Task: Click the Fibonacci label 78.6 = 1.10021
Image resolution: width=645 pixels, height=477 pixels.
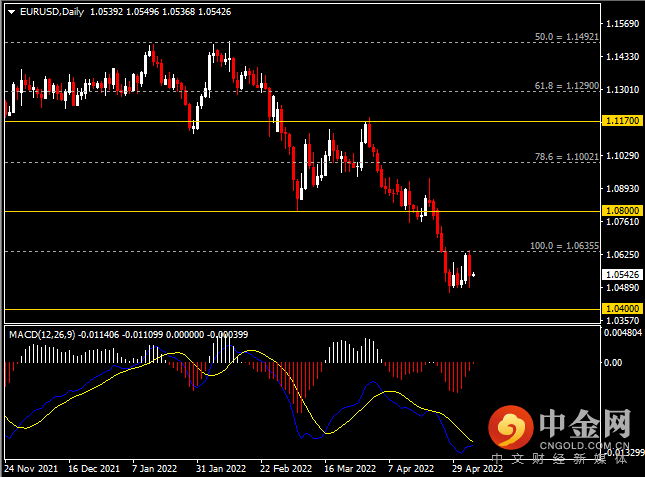Action: click(x=566, y=157)
